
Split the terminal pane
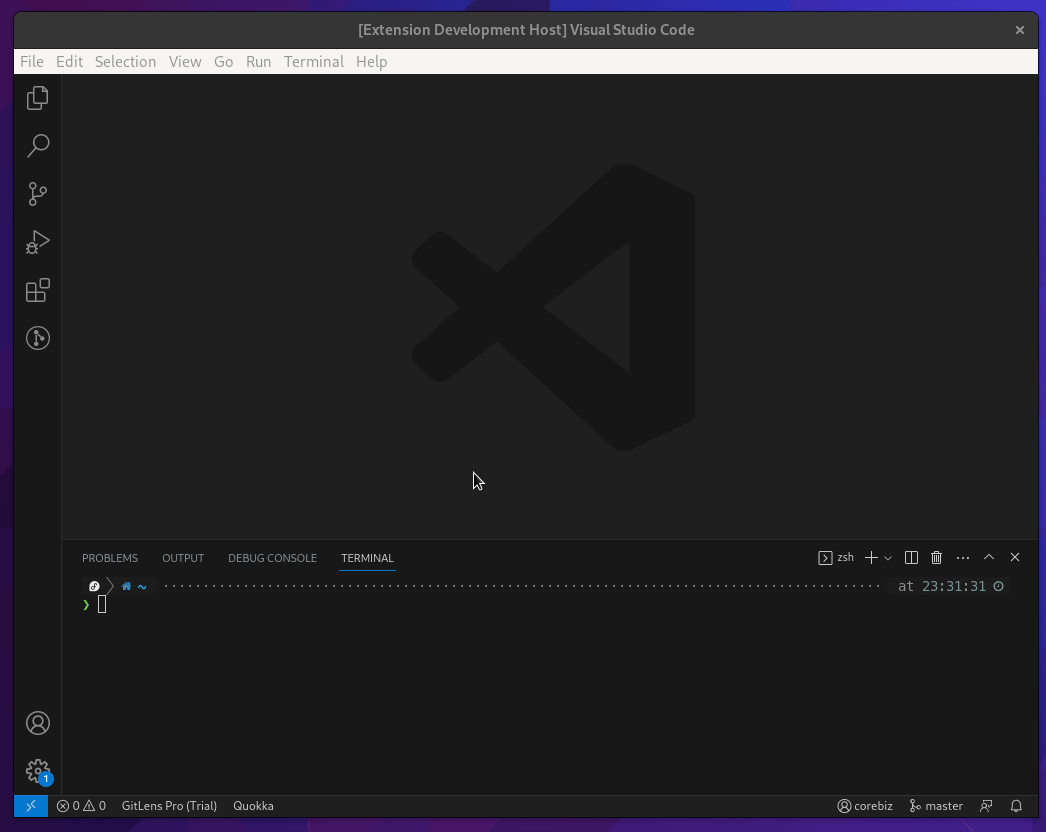click(910, 557)
